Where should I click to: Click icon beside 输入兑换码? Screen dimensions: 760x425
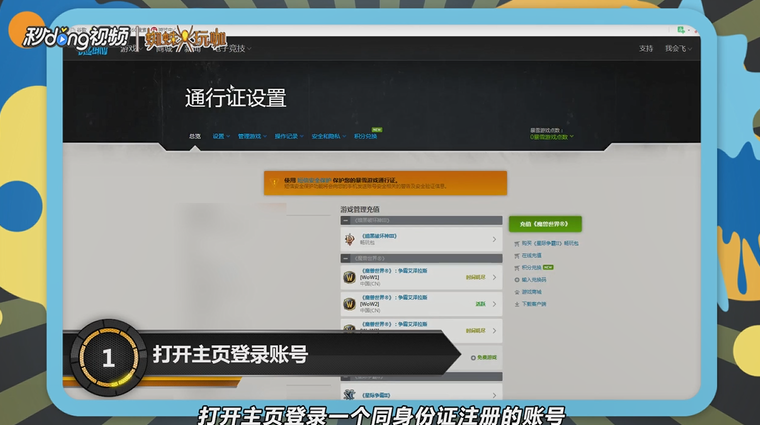pyautogui.click(x=517, y=280)
